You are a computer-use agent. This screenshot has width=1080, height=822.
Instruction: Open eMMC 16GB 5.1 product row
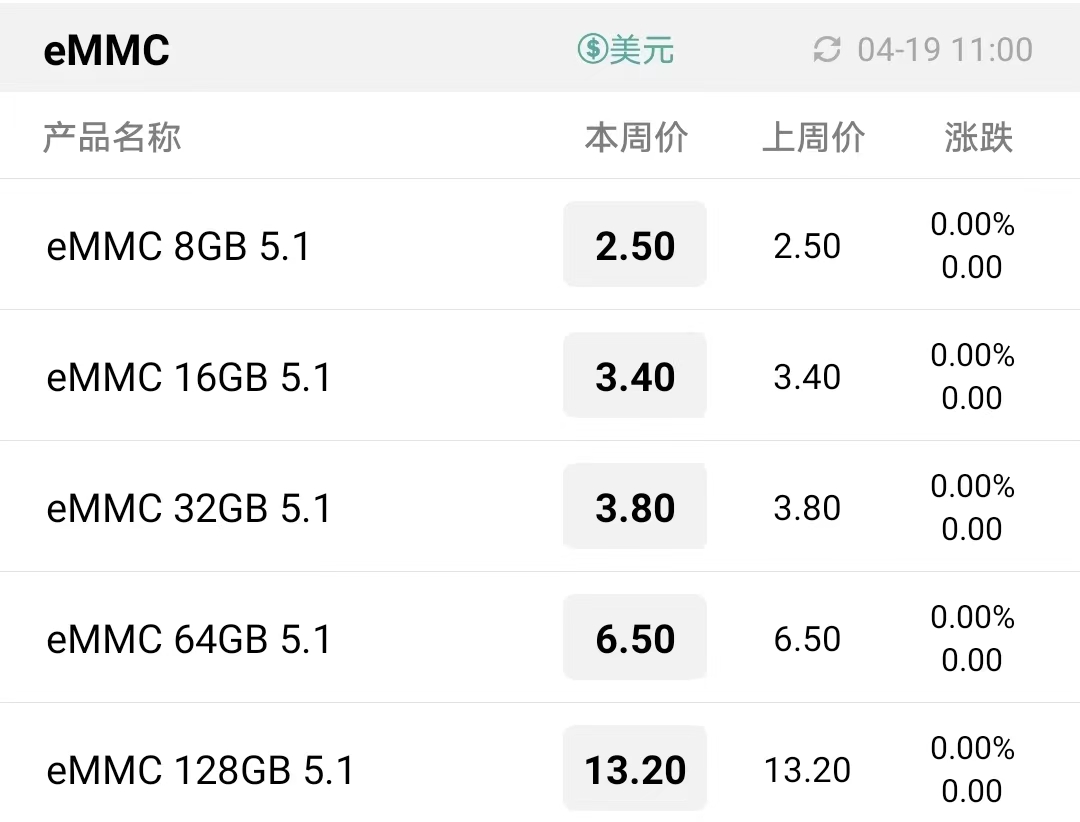[540, 376]
